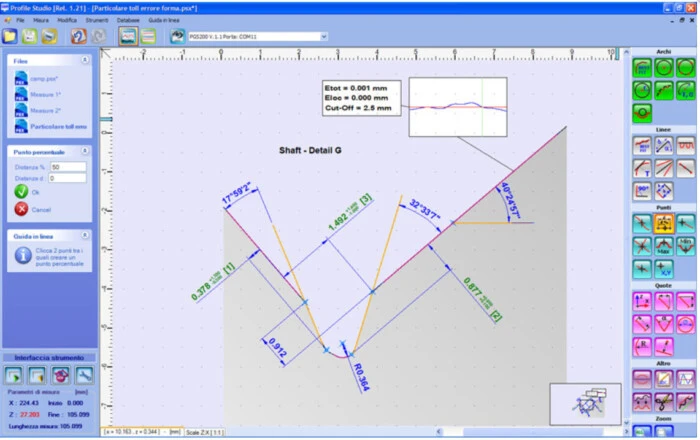Click the green Ok button

click(x=22, y=192)
